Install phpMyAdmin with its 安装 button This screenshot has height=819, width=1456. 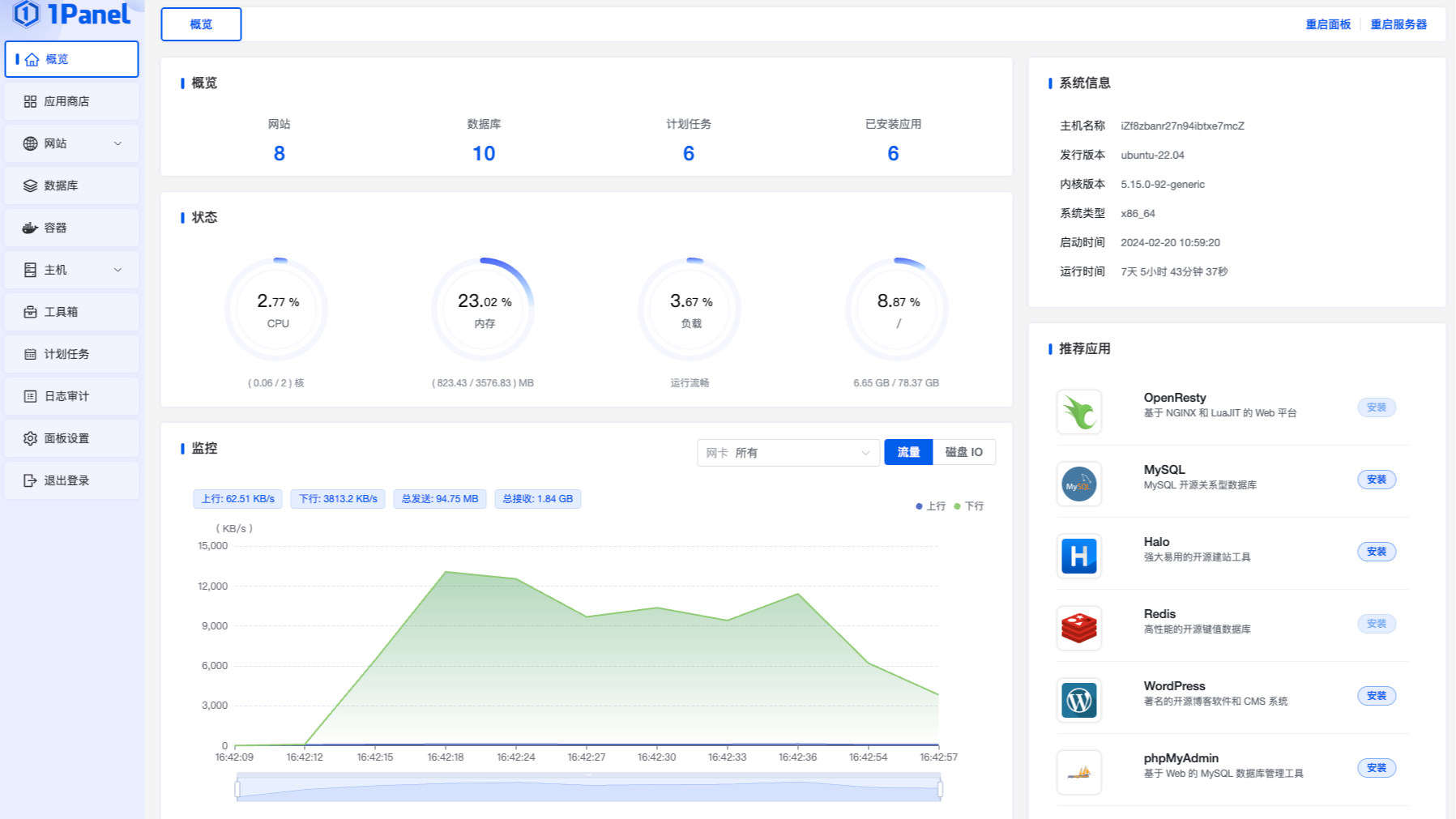click(1377, 768)
